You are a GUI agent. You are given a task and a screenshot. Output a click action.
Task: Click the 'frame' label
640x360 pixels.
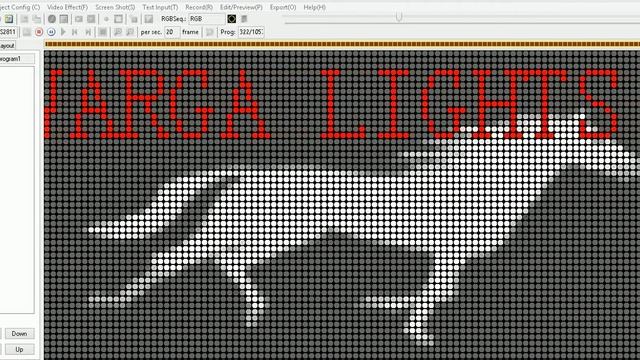pyautogui.click(x=190, y=32)
